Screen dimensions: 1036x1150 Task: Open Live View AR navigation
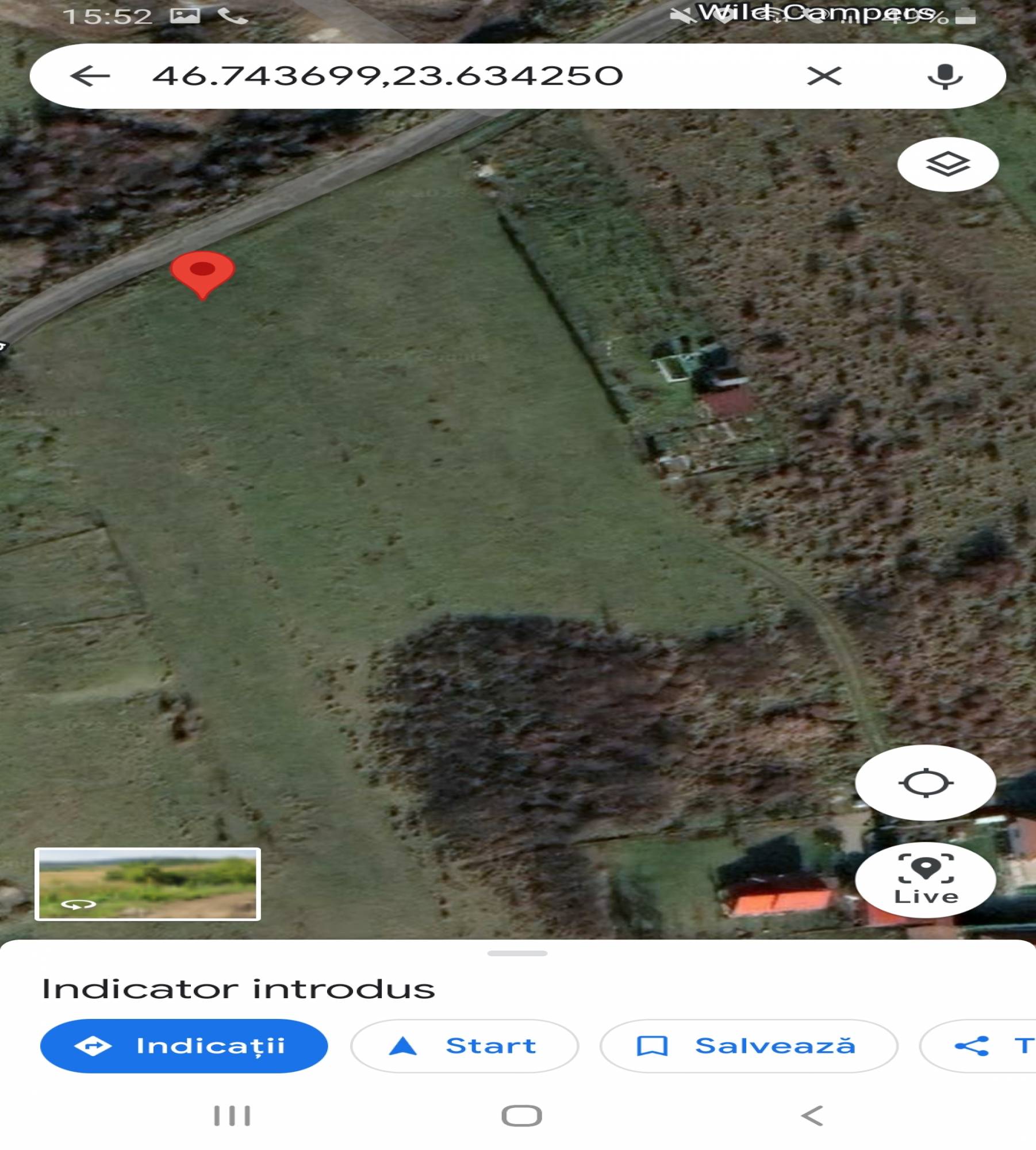(925, 879)
